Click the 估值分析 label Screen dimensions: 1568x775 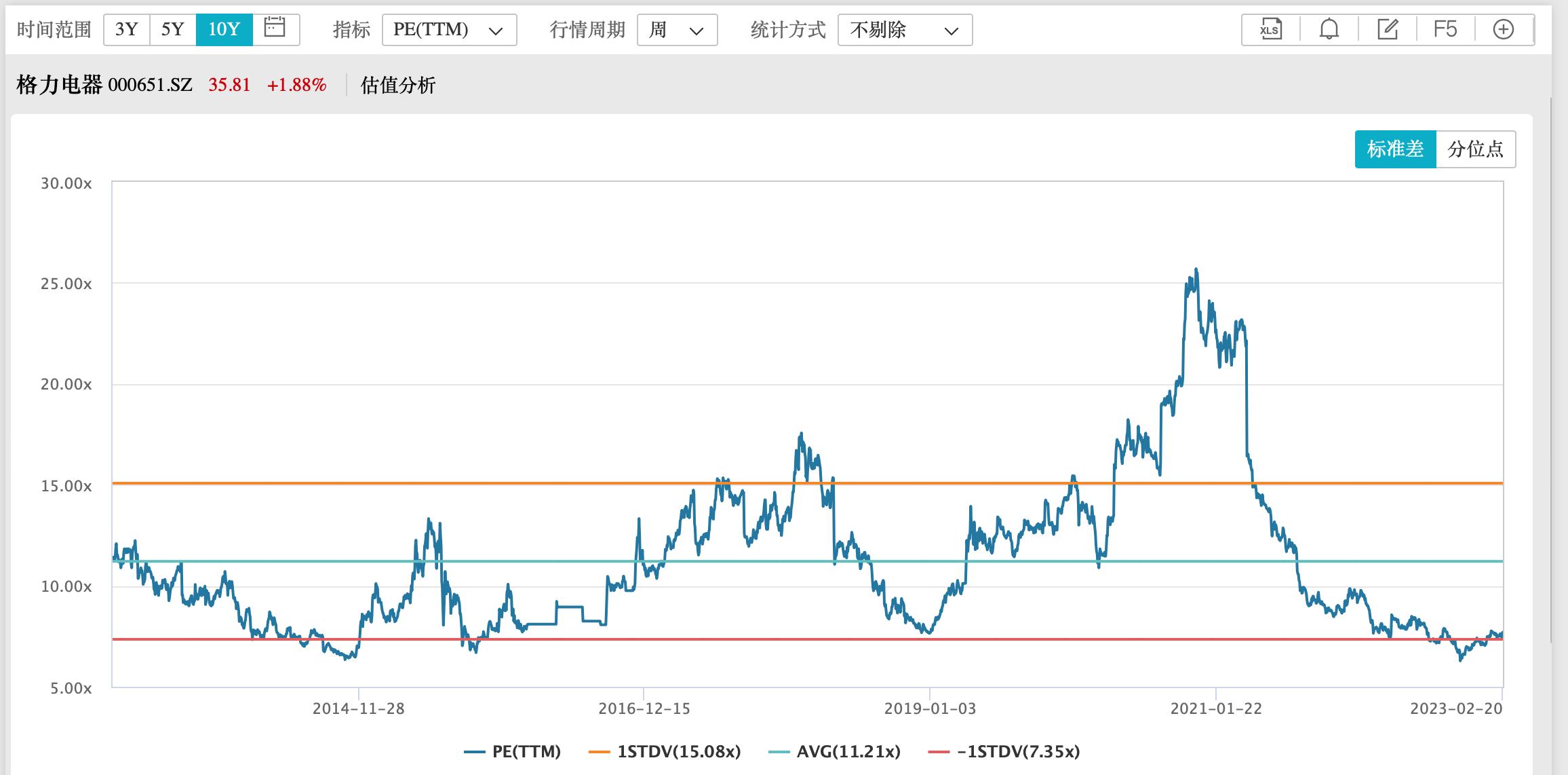pos(399,86)
